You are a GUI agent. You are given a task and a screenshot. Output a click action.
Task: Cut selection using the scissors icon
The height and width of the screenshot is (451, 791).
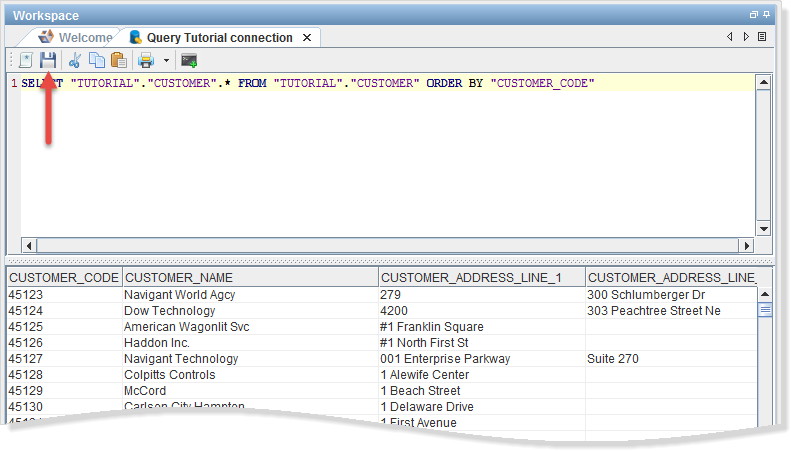(x=75, y=60)
